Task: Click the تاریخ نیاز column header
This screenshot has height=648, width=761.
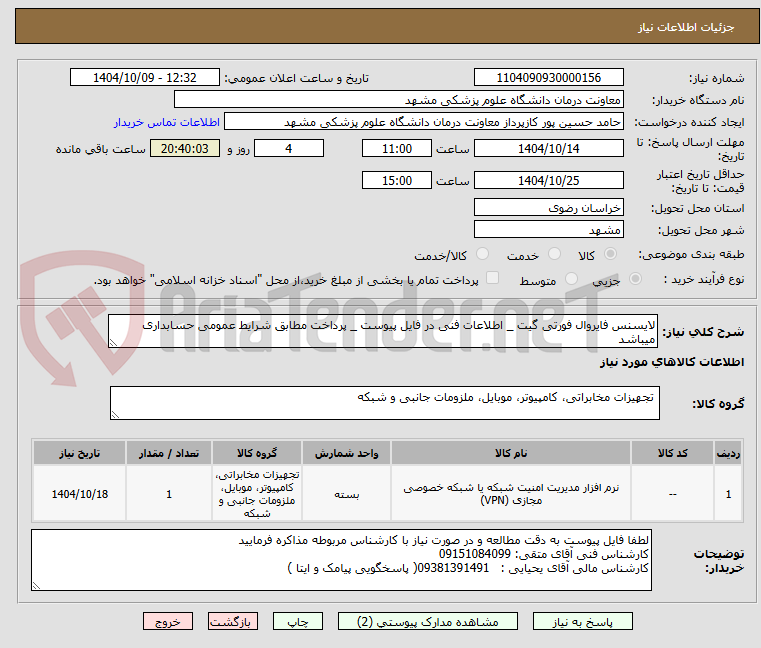Action: tap(80, 453)
